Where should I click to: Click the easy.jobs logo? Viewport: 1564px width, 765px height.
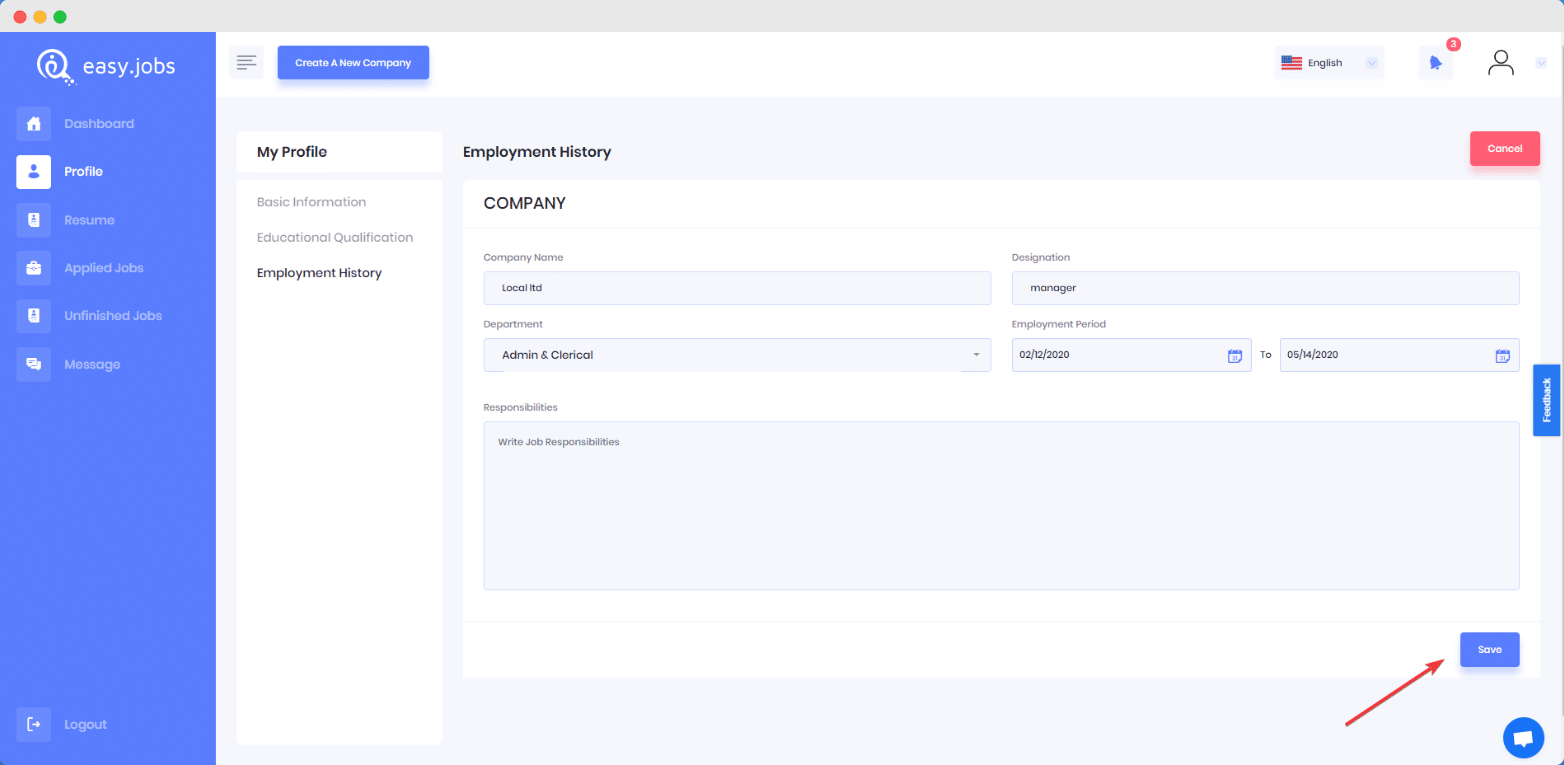105,66
